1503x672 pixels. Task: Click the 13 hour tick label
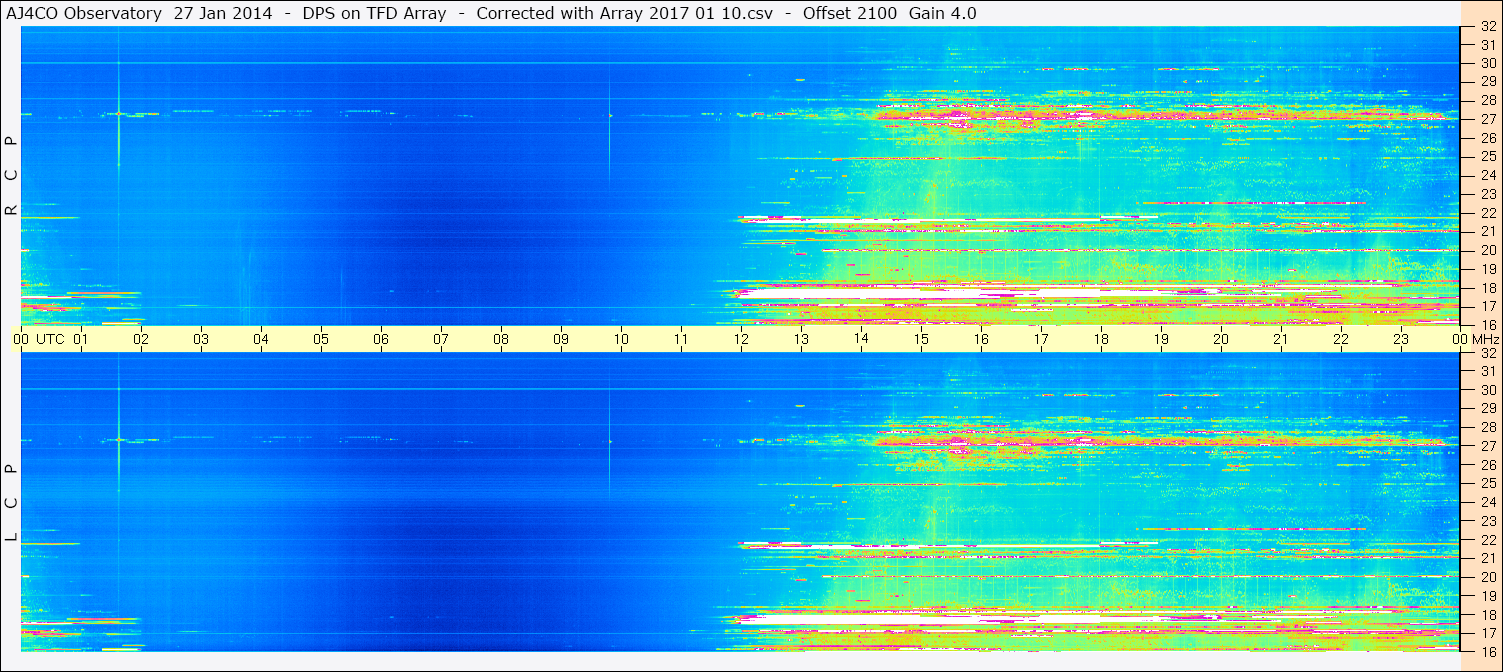(801, 339)
